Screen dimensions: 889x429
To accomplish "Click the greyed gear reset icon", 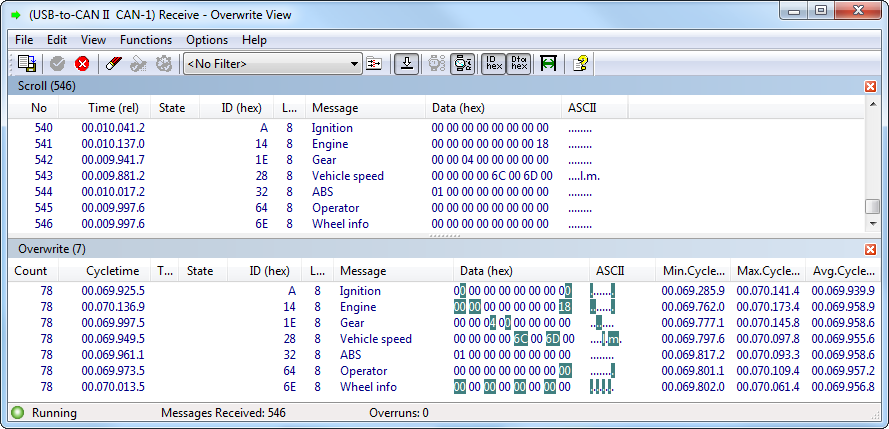I will point(163,63).
